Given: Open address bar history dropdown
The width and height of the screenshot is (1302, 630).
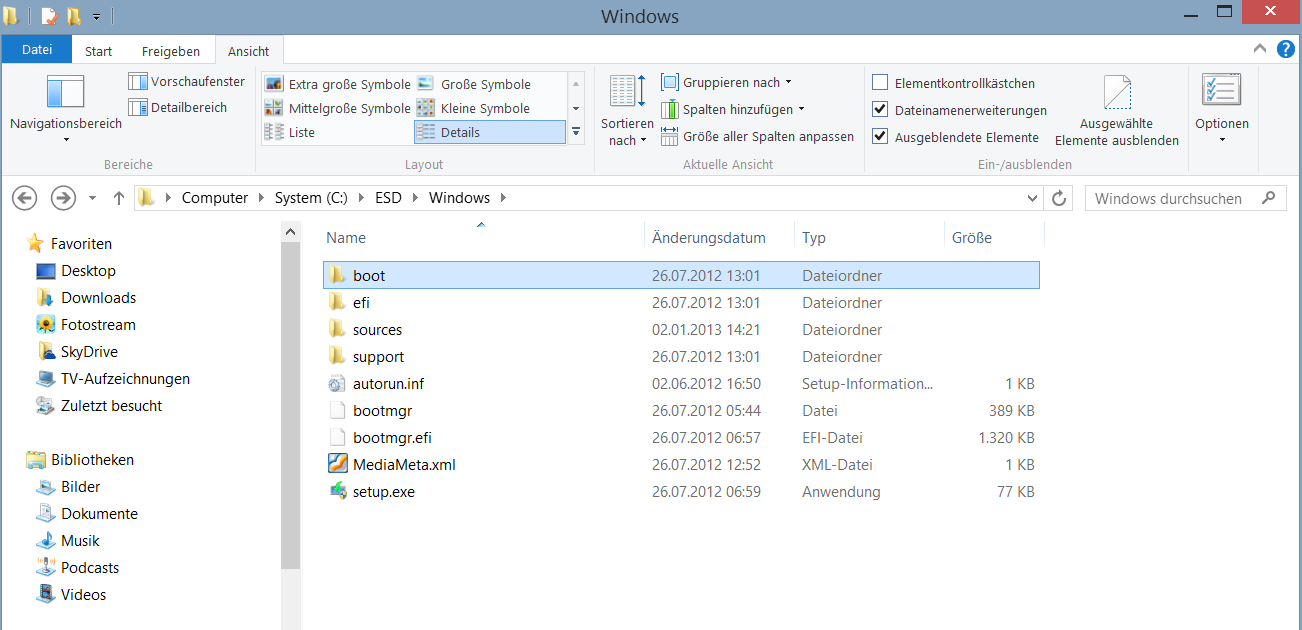Looking at the screenshot, I should coord(1034,198).
